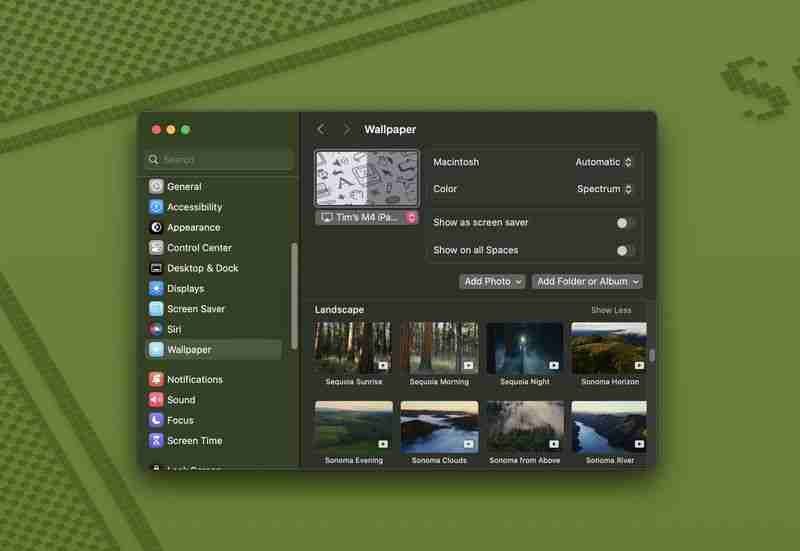Select Notifications in the sidebar
800x551 pixels.
pyautogui.click(x=215, y=379)
